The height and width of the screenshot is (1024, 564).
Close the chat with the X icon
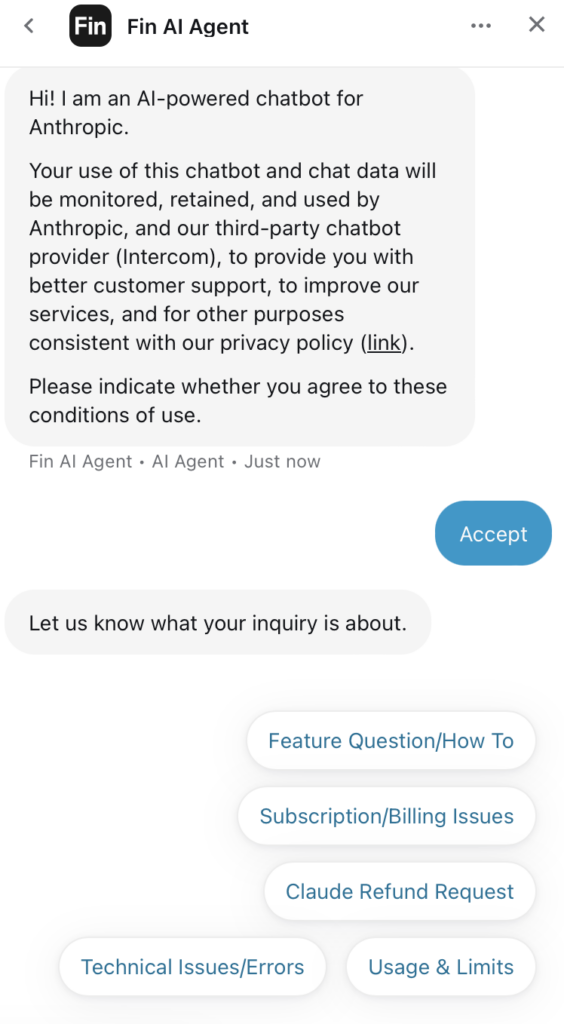pyautogui.click(x=537, y=25)
